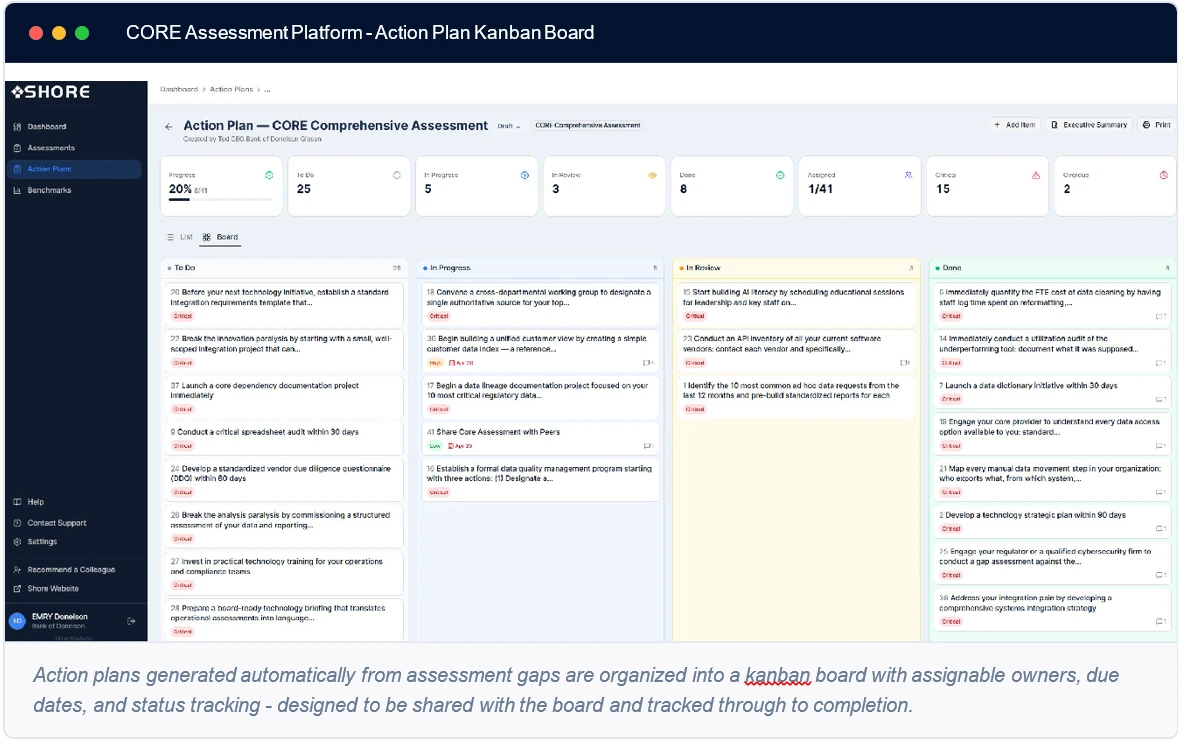Open Benchmarks in the sidebar
Image resolution: width=1182 pixels, height=746 pixels.
click(49, 190)
